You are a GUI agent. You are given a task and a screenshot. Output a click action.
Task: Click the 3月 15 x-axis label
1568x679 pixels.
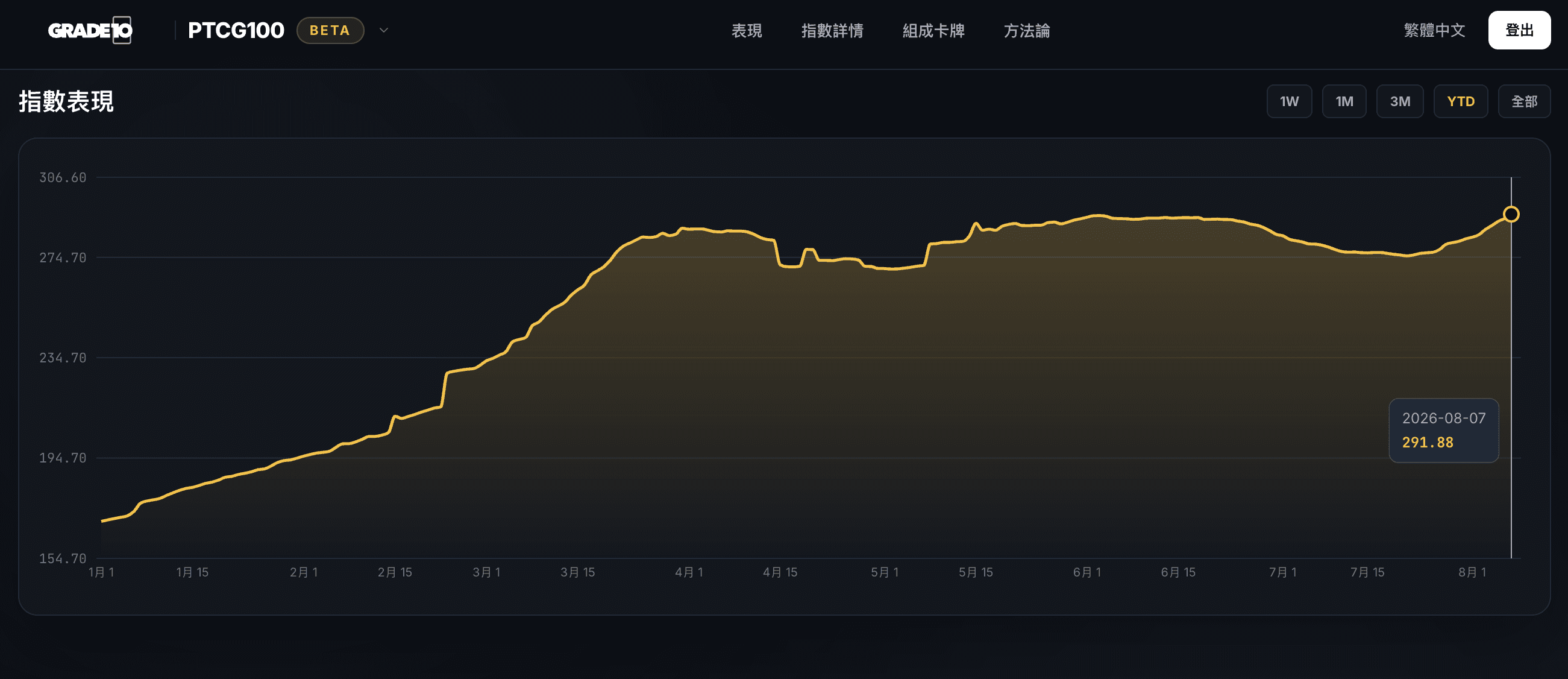click(x=578, y=572)
